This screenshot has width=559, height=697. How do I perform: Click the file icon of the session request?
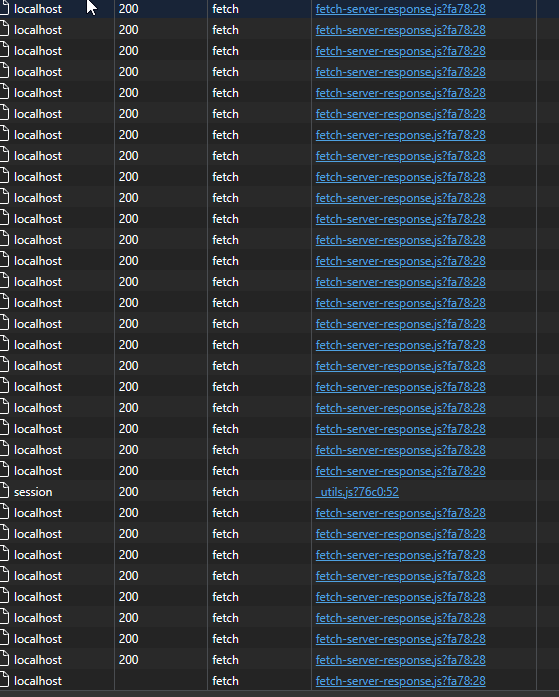click(4, 492)
